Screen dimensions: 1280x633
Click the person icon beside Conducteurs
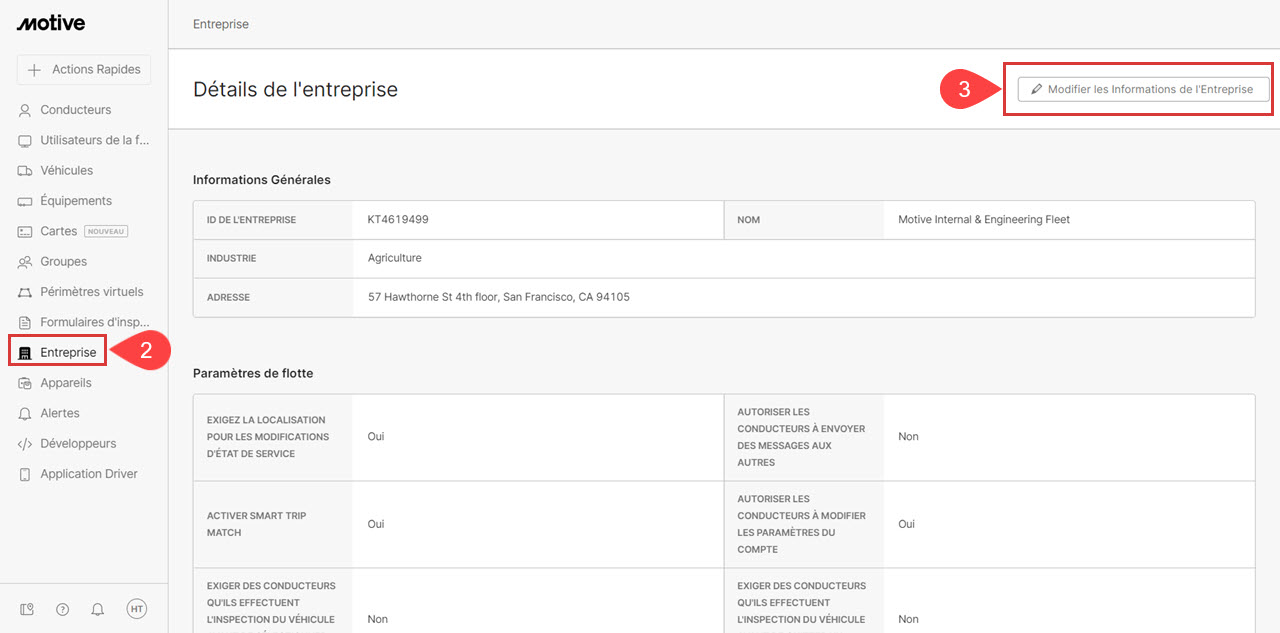tap(25, 110)
